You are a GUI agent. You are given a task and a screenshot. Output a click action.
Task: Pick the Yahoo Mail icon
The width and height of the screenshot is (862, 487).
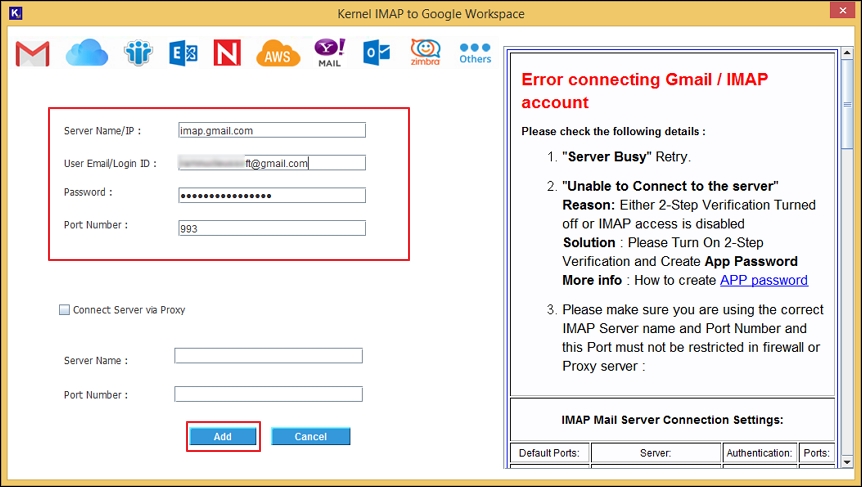click(x=329, y=53)
